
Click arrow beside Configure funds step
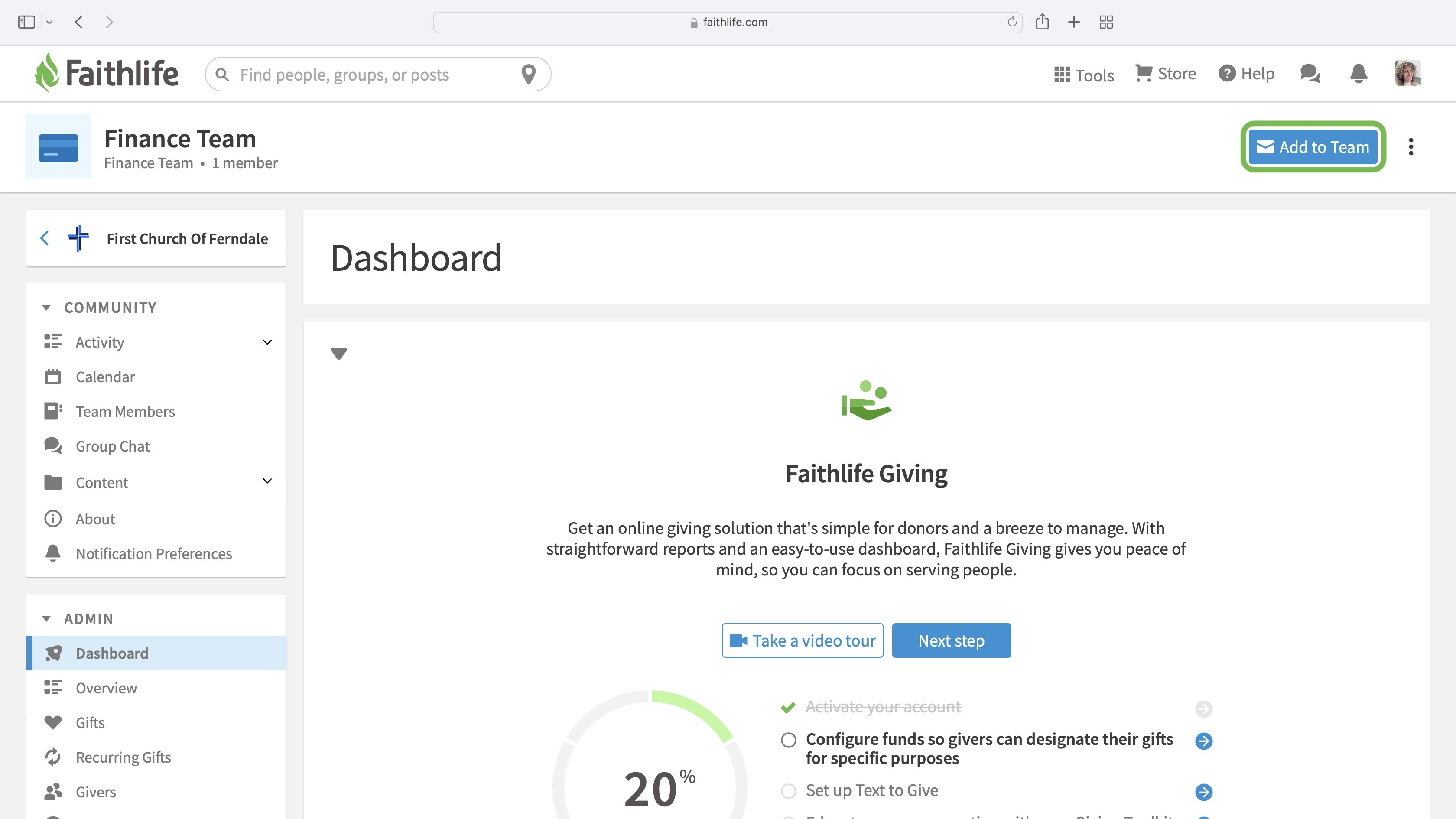tap(1204, 741)
